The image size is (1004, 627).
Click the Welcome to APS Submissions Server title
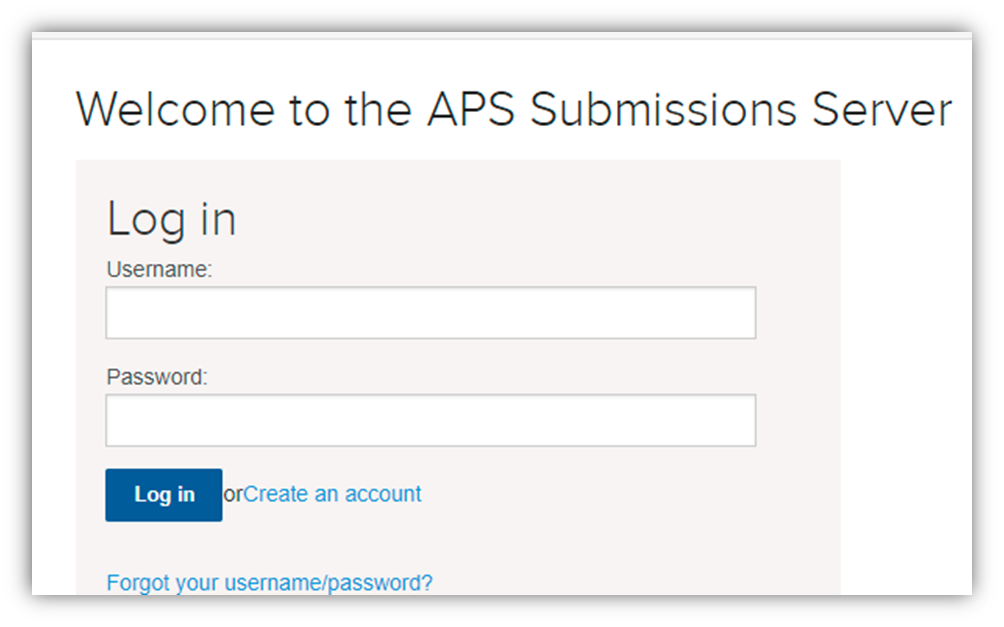[x=513, y=109]
